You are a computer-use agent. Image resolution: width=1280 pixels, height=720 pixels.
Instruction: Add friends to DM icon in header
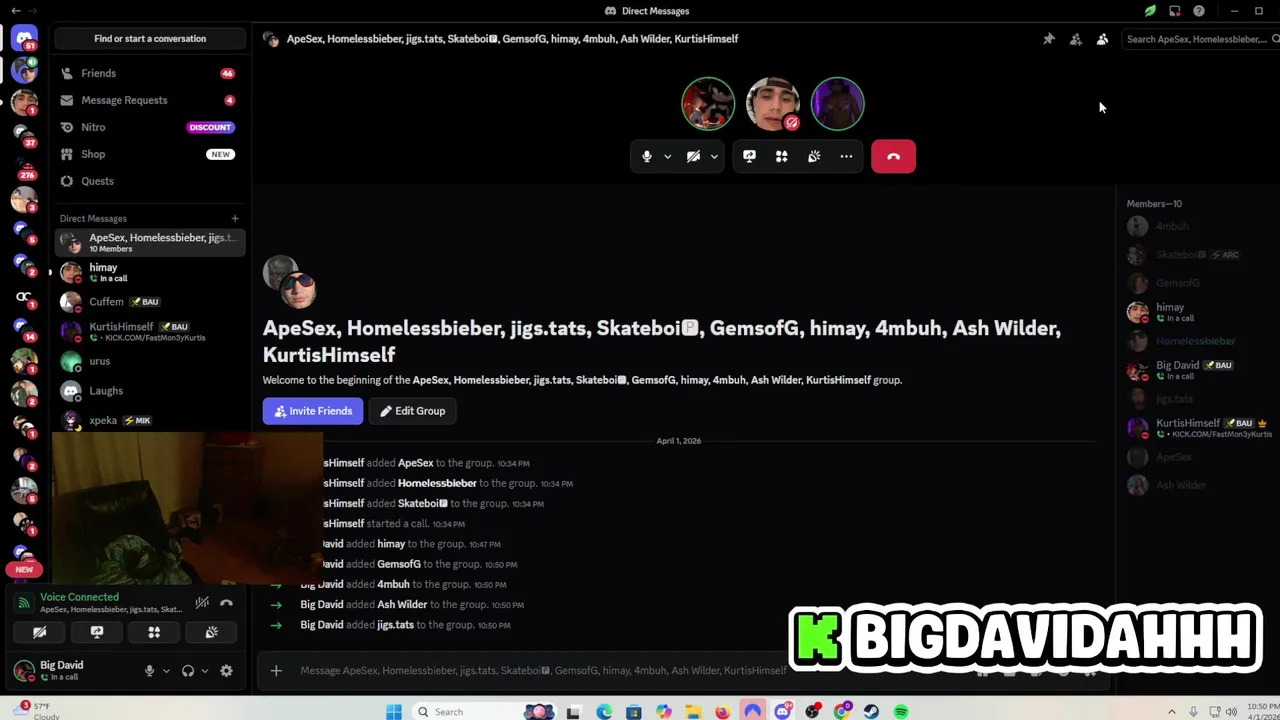coord(1075,39)
